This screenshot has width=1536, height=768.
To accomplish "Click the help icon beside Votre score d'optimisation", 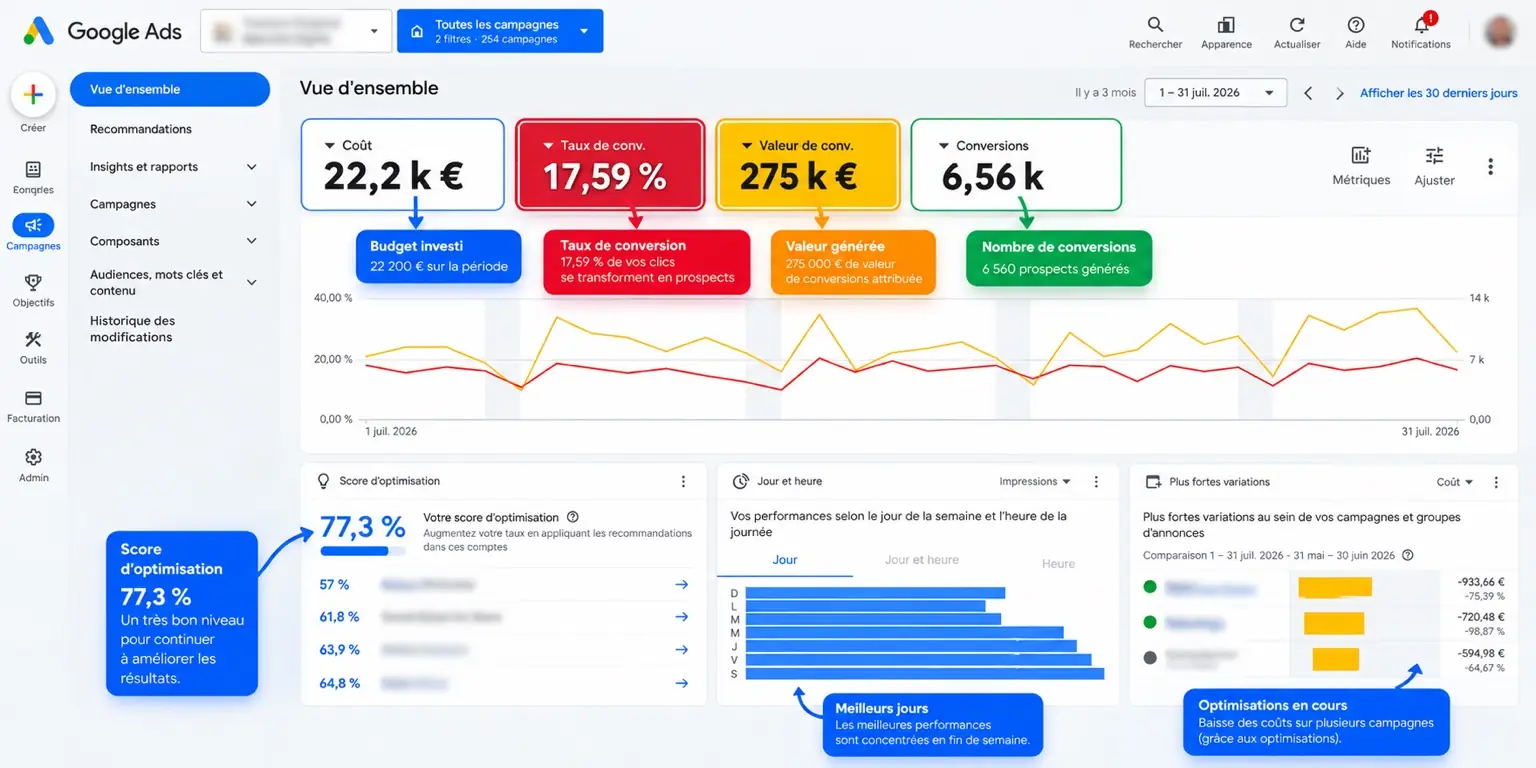I will click(x=573, y=517).
